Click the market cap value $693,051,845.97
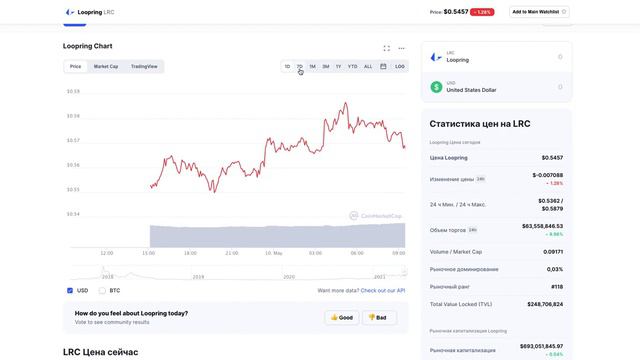 [x=541, y=346]
